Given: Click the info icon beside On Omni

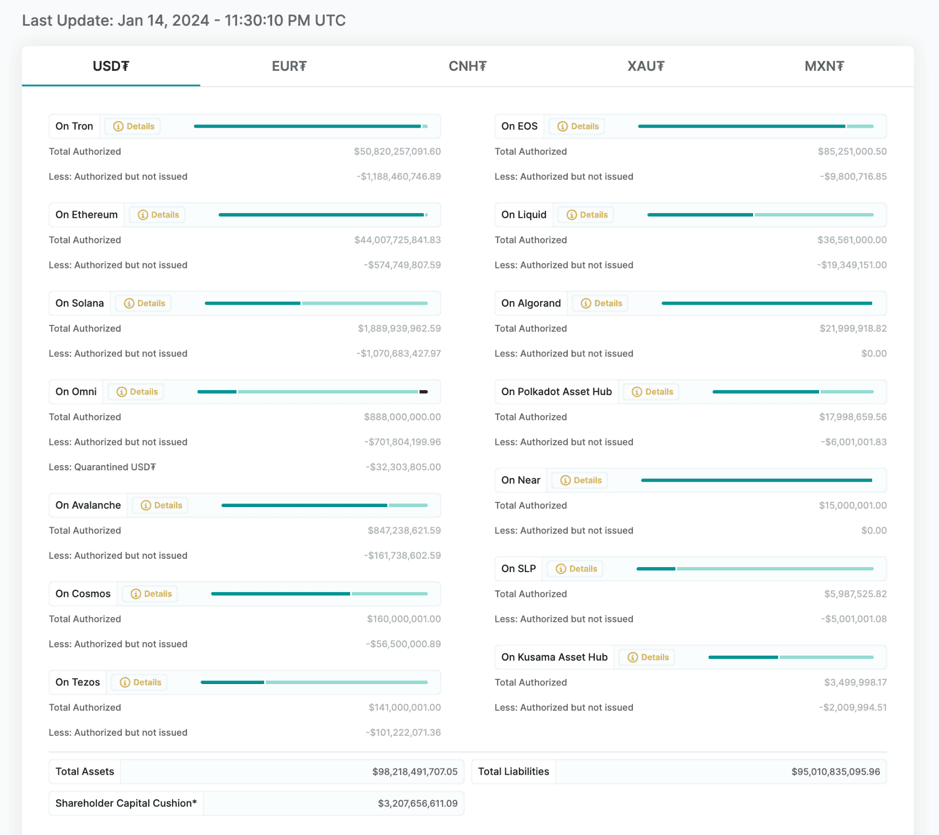Looking at the screenshot, I should pos(122,392).
